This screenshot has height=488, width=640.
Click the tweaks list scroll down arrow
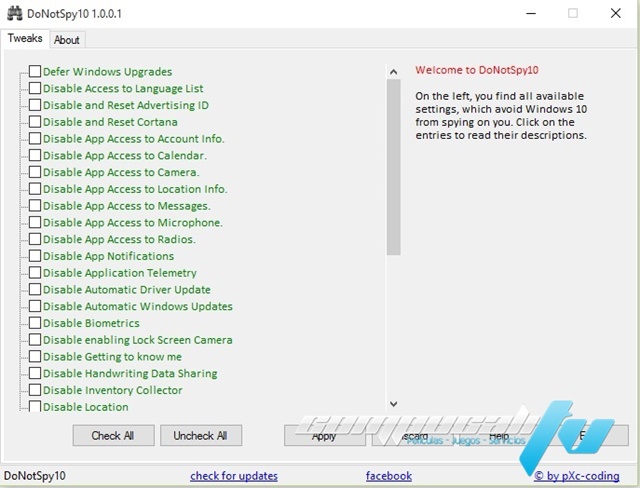pos(393,404)
